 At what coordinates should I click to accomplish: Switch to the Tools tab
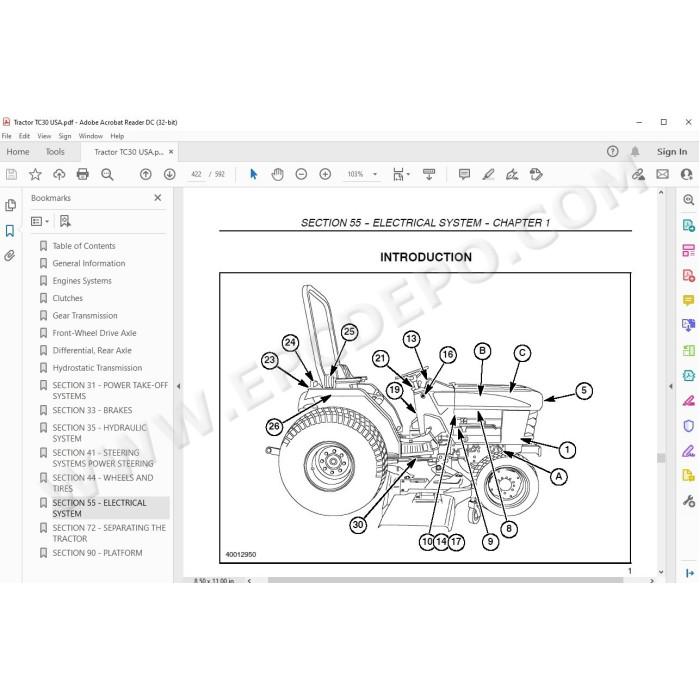click(x=55, y=152)
